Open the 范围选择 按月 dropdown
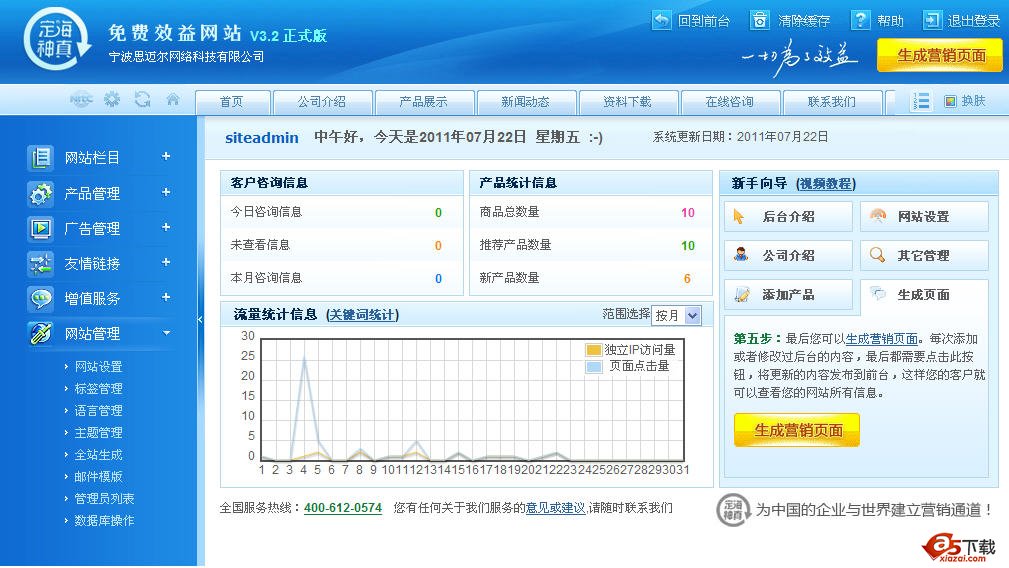Screen dimensions: 1009x568 coord(676,315)
